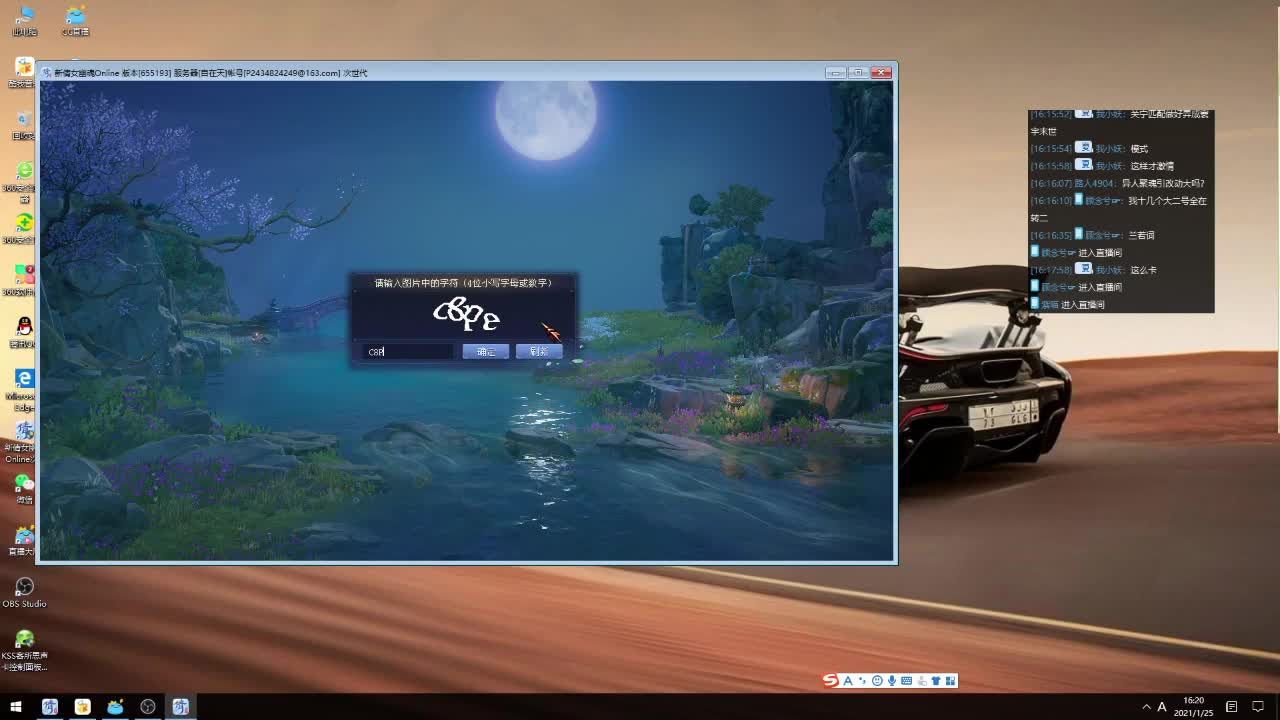
Task: Click the 确定 confirm button in captcha dialog
Action: 486,351
